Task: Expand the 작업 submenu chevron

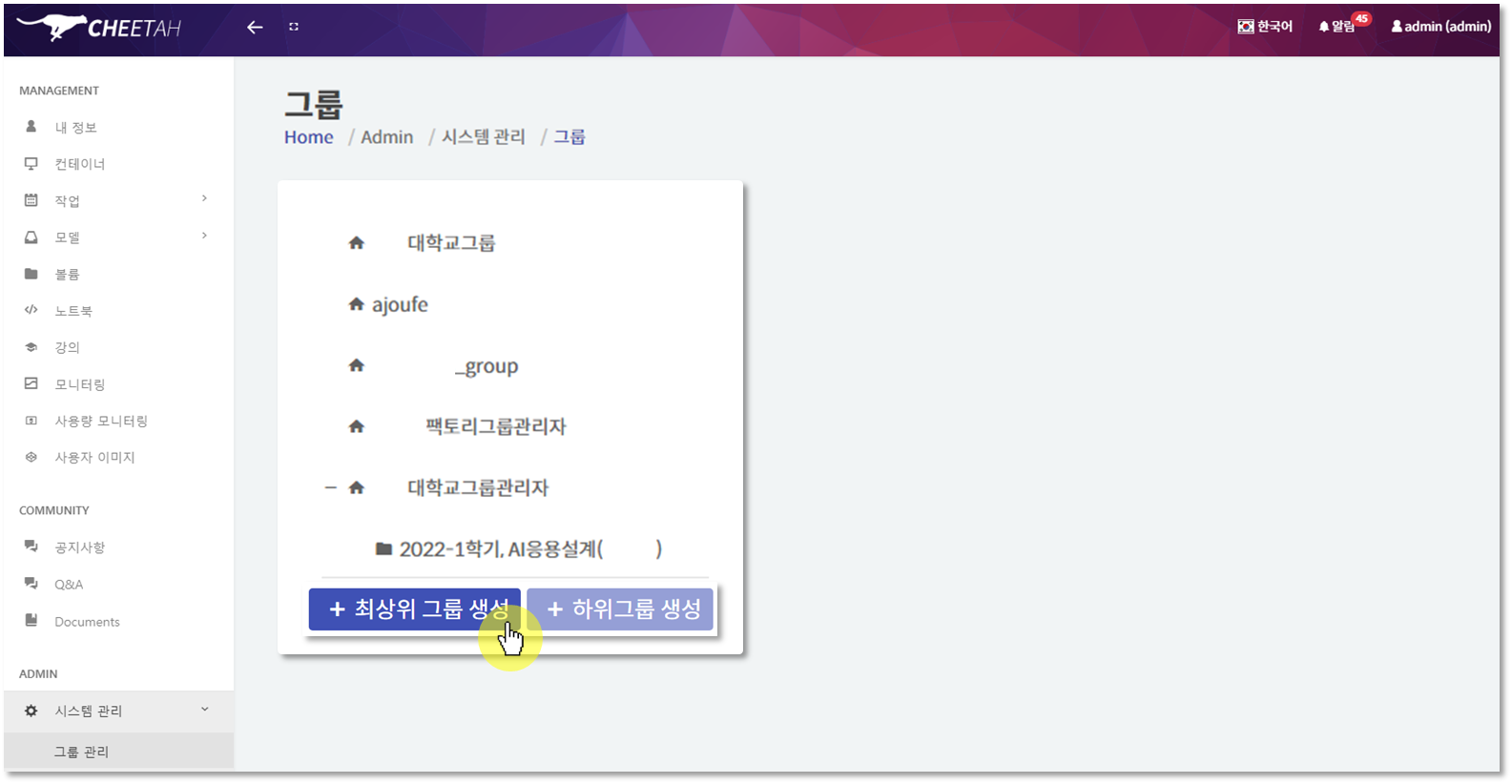Action: coord(204,198)
